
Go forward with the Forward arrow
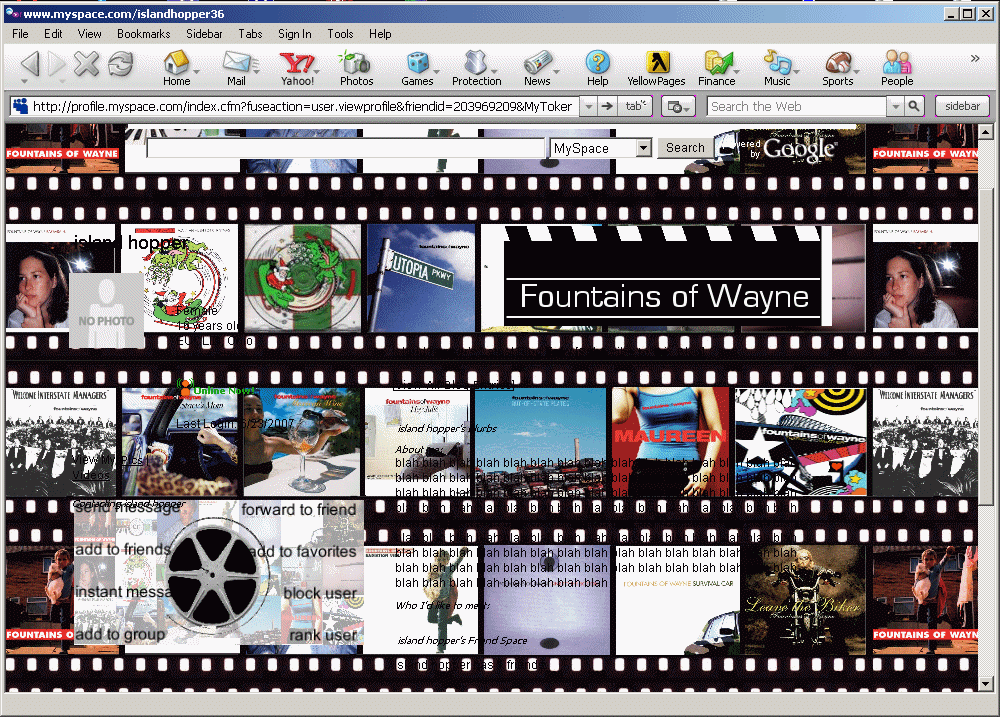pyautogui.click(x=57, y=64)
